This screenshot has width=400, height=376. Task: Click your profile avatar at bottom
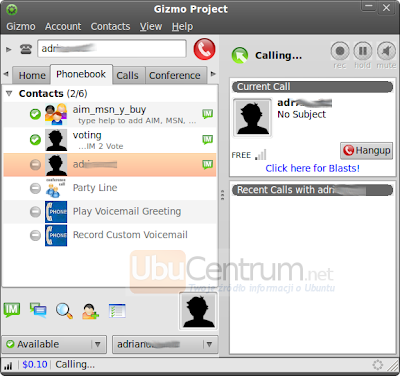point(199,311)
